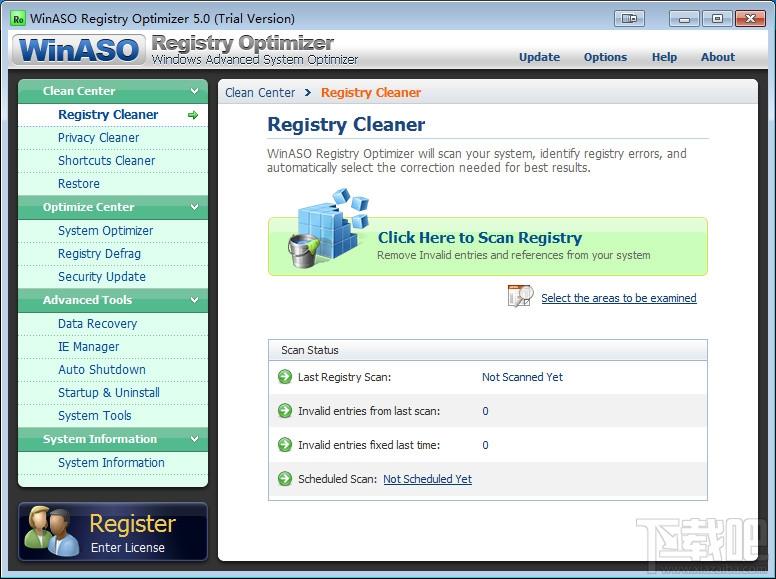
Task: Click the Not Scheduled Yet link
Action: coord(428,479)
